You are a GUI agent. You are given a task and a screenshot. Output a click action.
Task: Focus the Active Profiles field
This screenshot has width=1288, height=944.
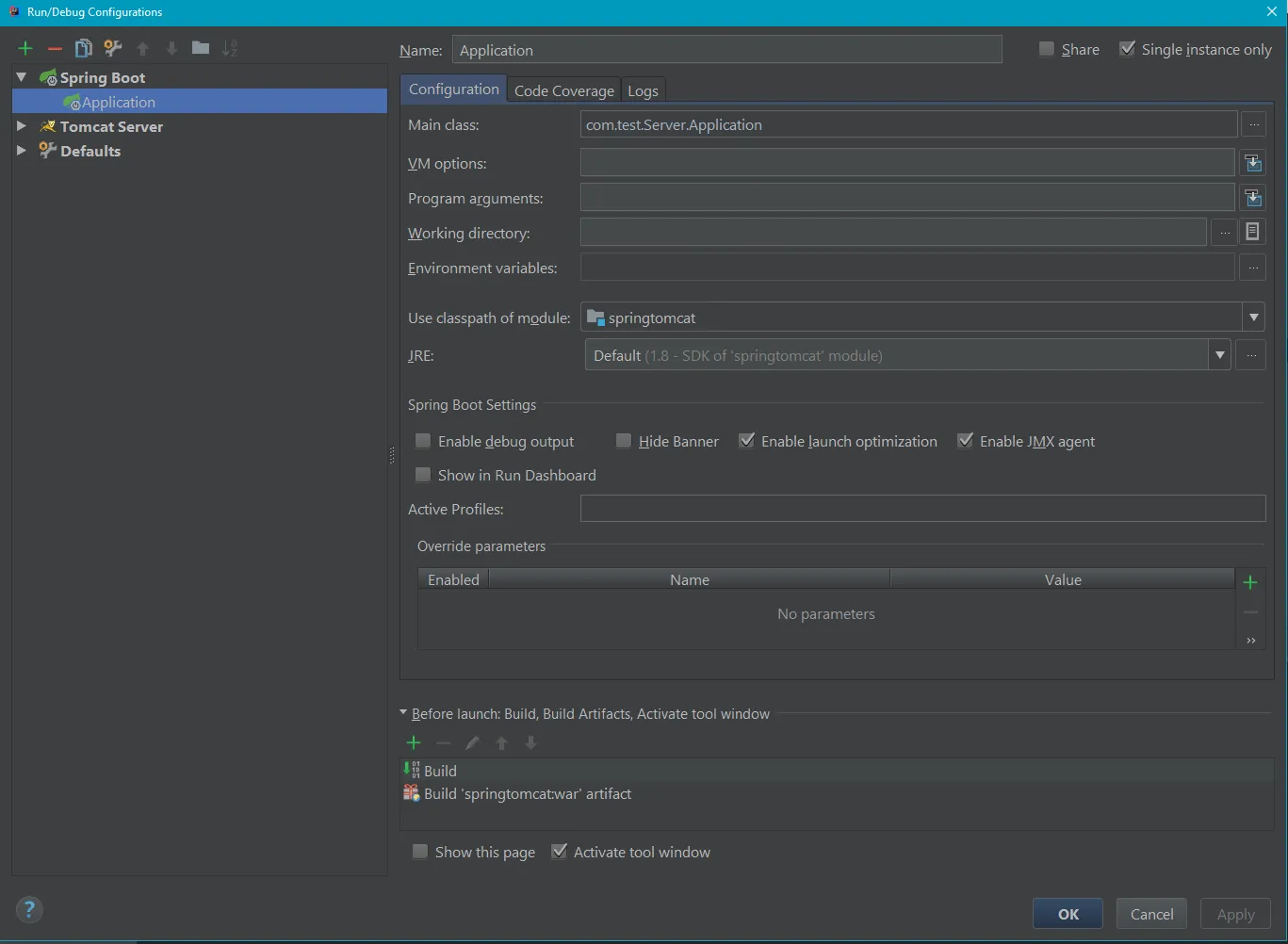pyautogui.click(x=922, y=509)
